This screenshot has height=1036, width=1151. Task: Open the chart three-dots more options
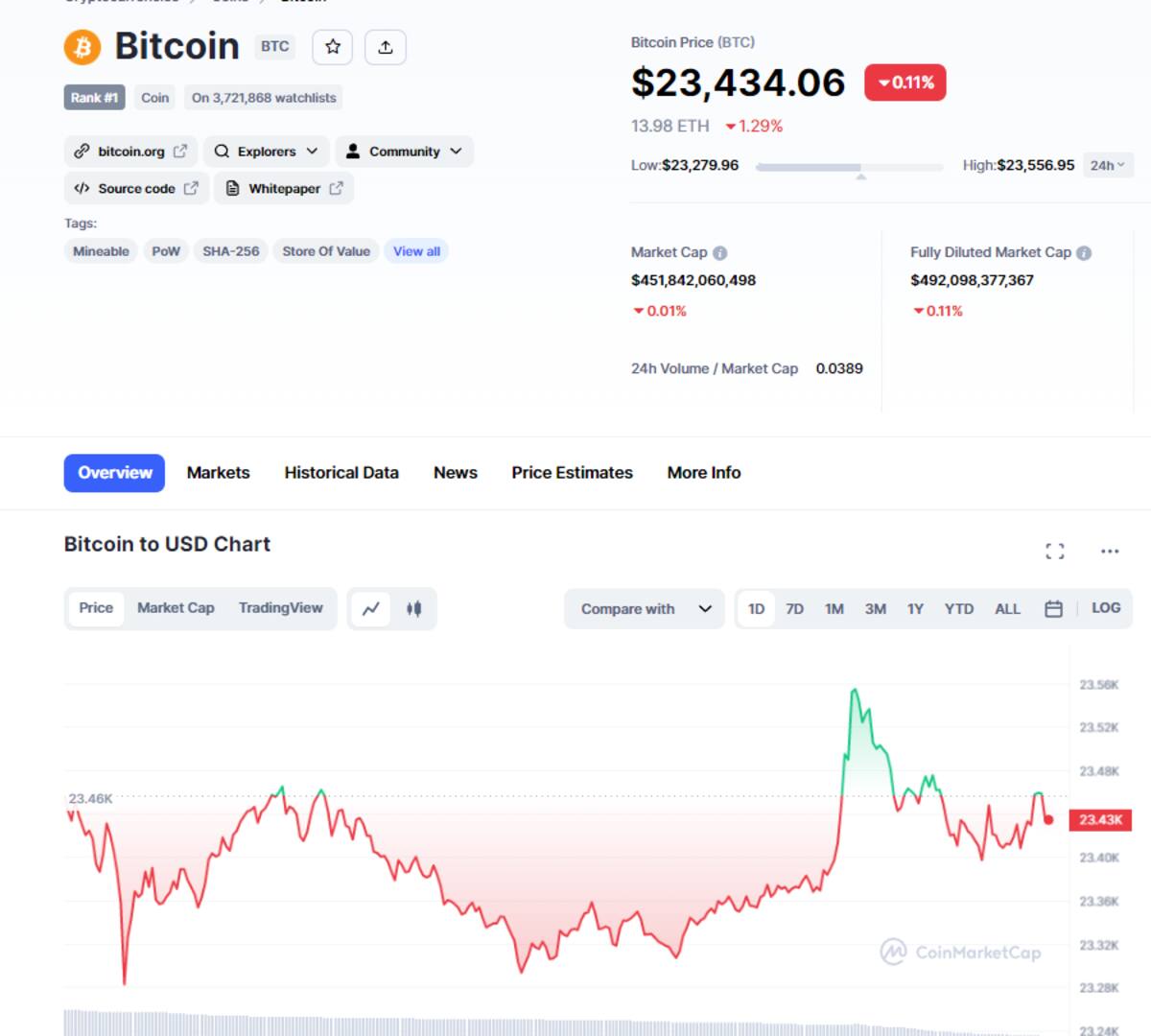[1110, 551]
